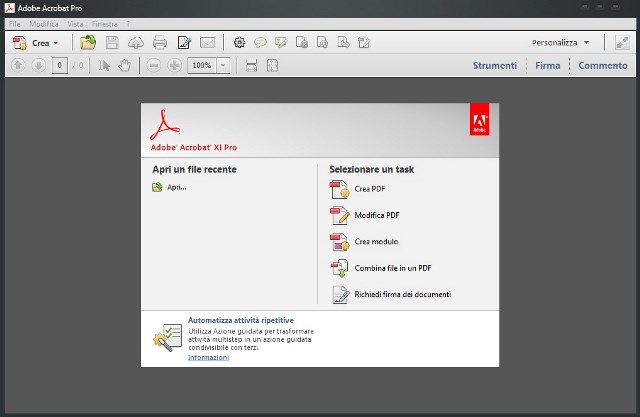Click the Crea PDF toolbar icon
Image resolution: width=640 pixels, height=417 pixels.
tap(20, 43)
